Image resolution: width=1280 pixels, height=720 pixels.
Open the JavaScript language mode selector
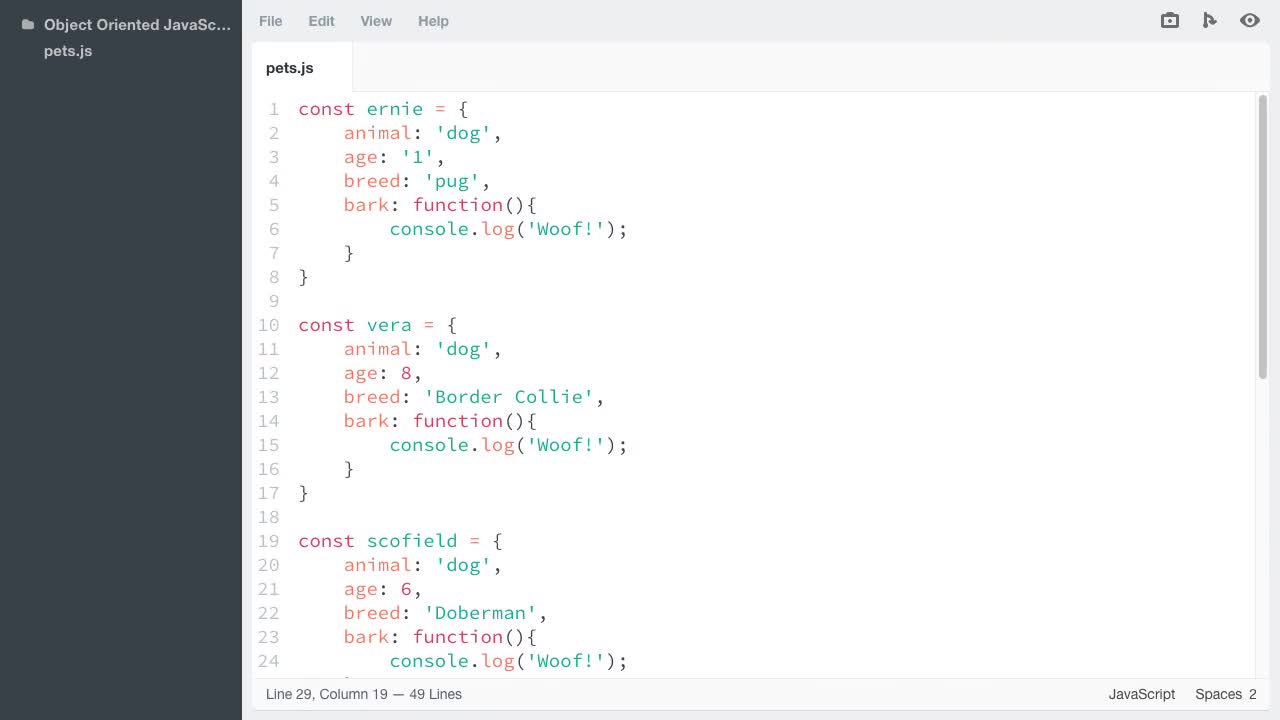1141,694
